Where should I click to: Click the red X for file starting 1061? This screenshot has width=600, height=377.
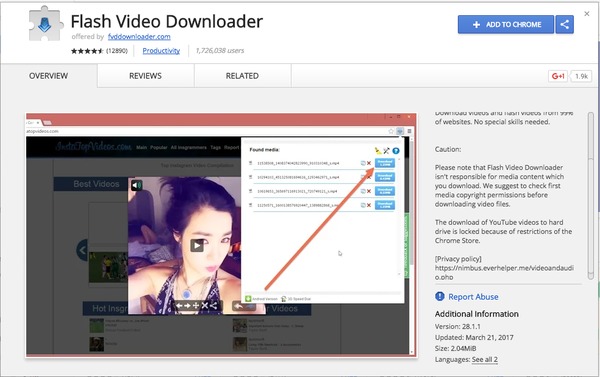[x=369, y=191]
